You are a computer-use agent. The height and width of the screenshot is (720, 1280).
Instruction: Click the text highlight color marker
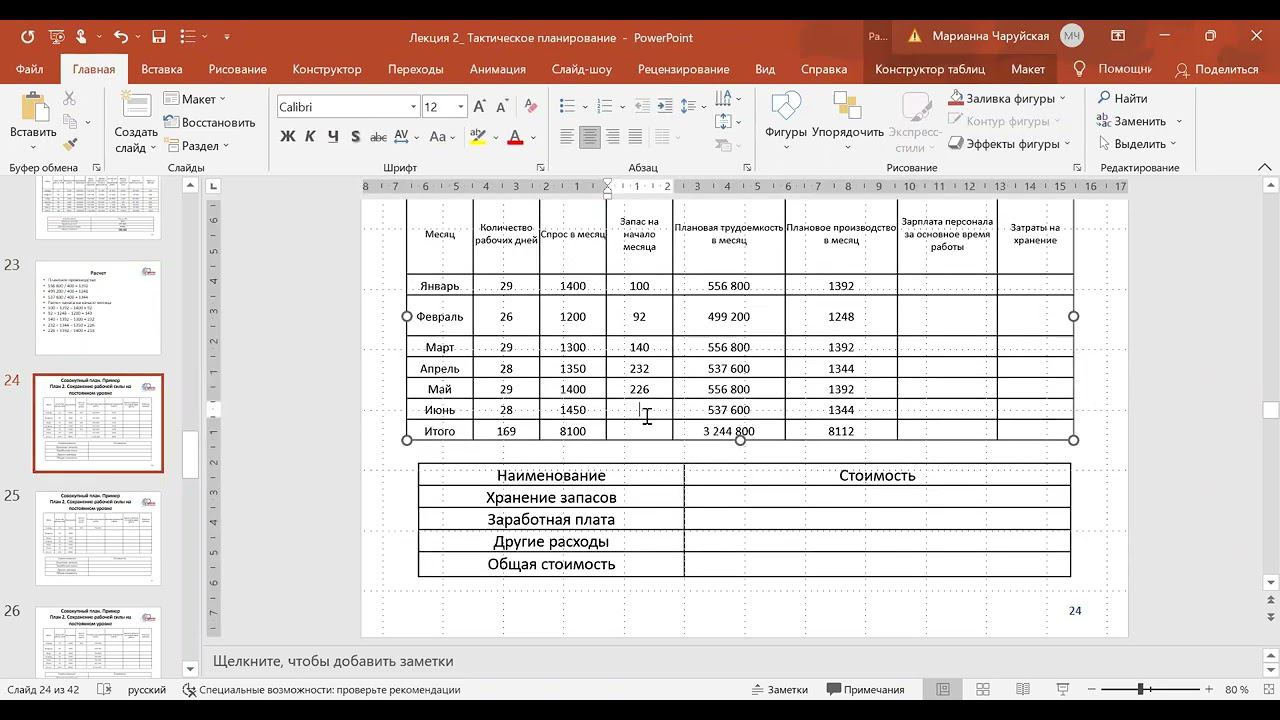pyautogui.click(x=478, y=137)
